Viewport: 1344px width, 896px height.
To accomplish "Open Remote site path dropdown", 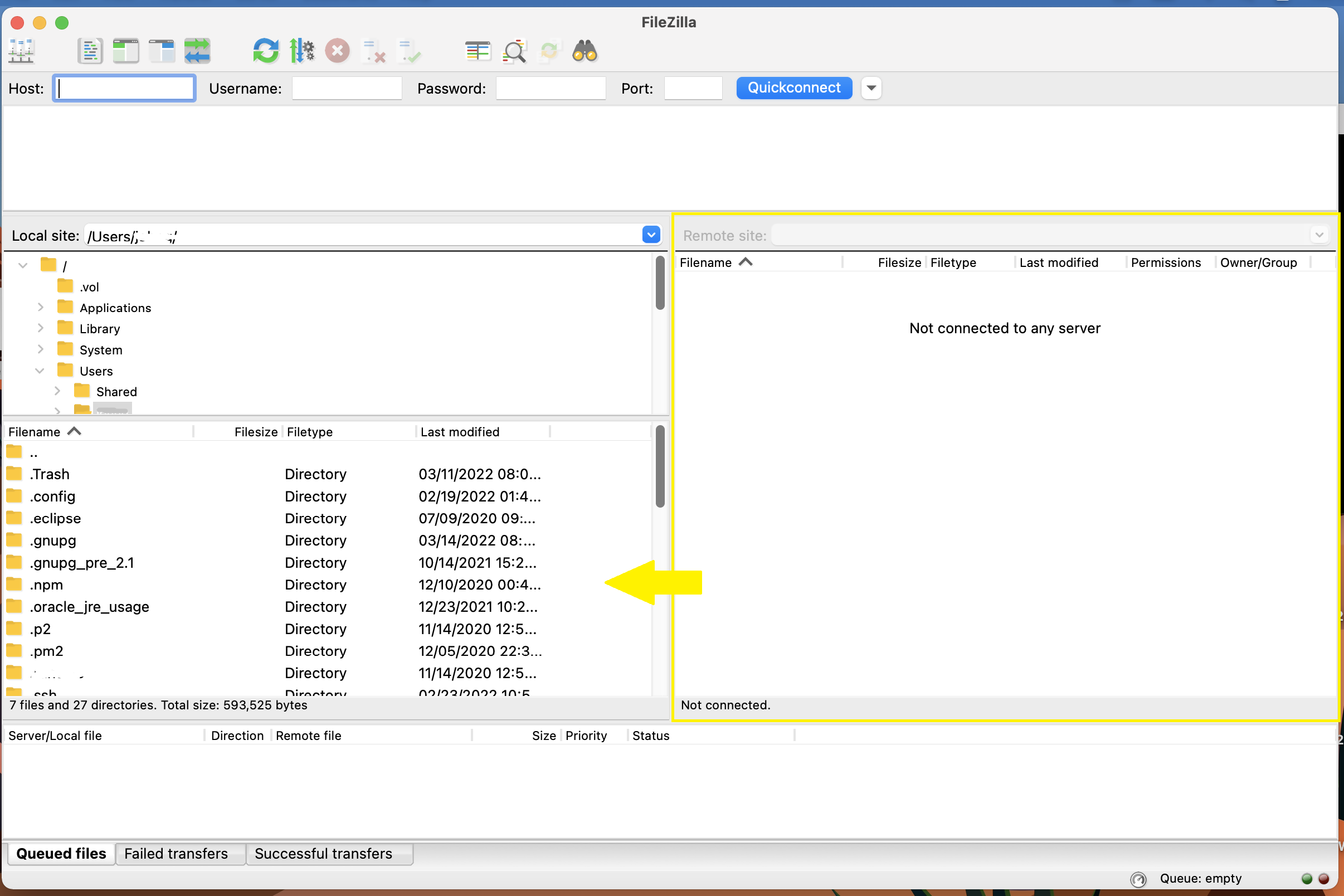I will (x=1319, y=235).
